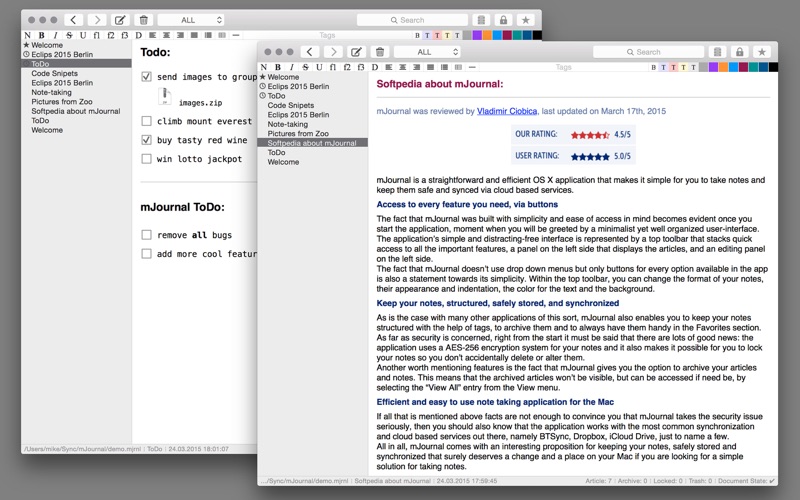Apply f2 font style in Softpedia window

click(x=347, y=67)
